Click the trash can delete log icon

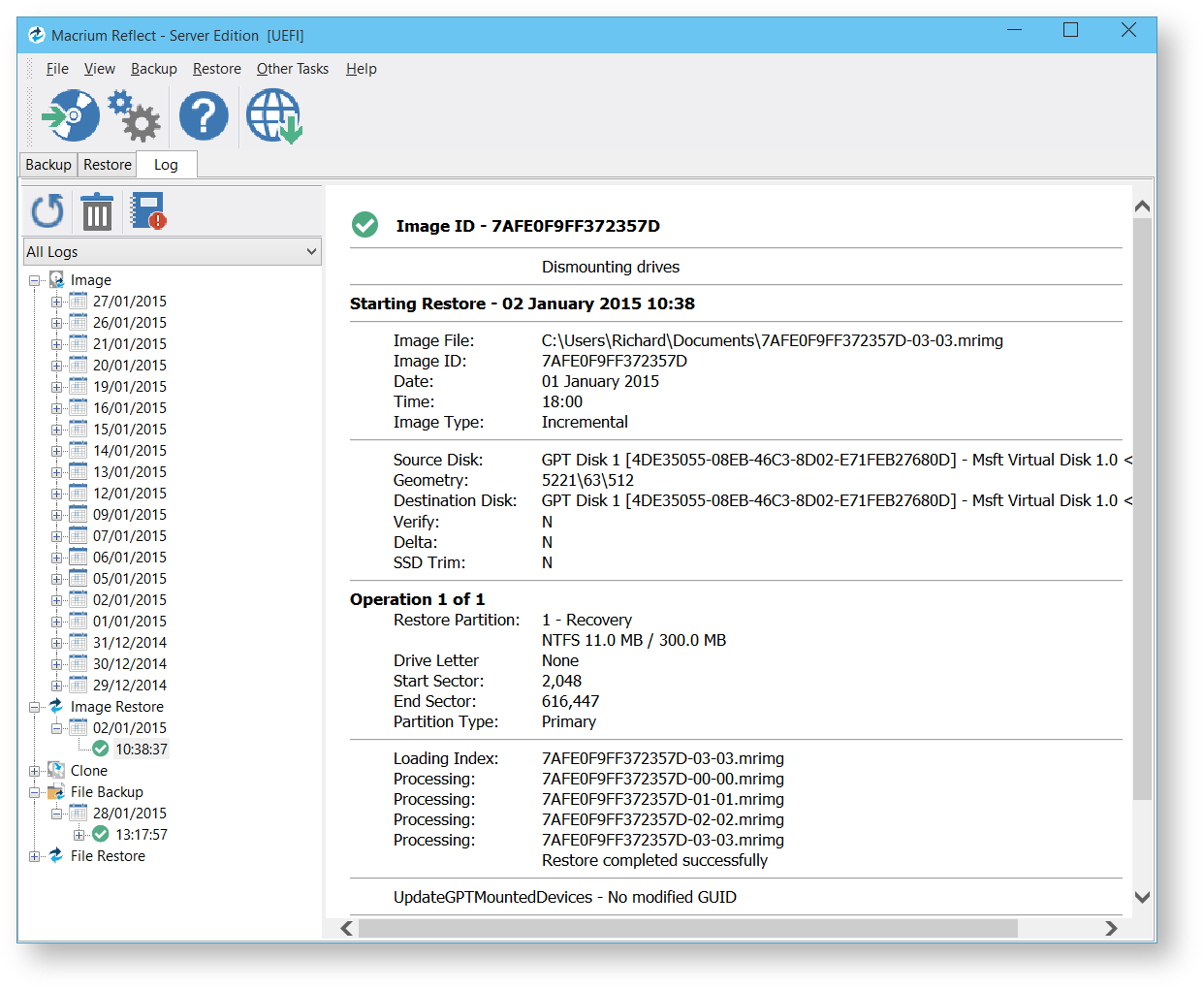[97, 211]
